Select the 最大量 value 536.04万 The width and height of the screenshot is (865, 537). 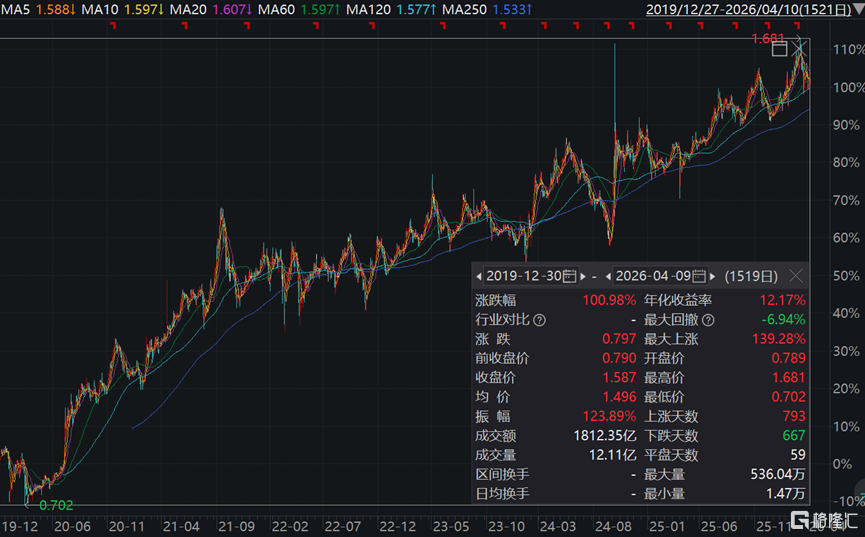(x=778, y=475)
